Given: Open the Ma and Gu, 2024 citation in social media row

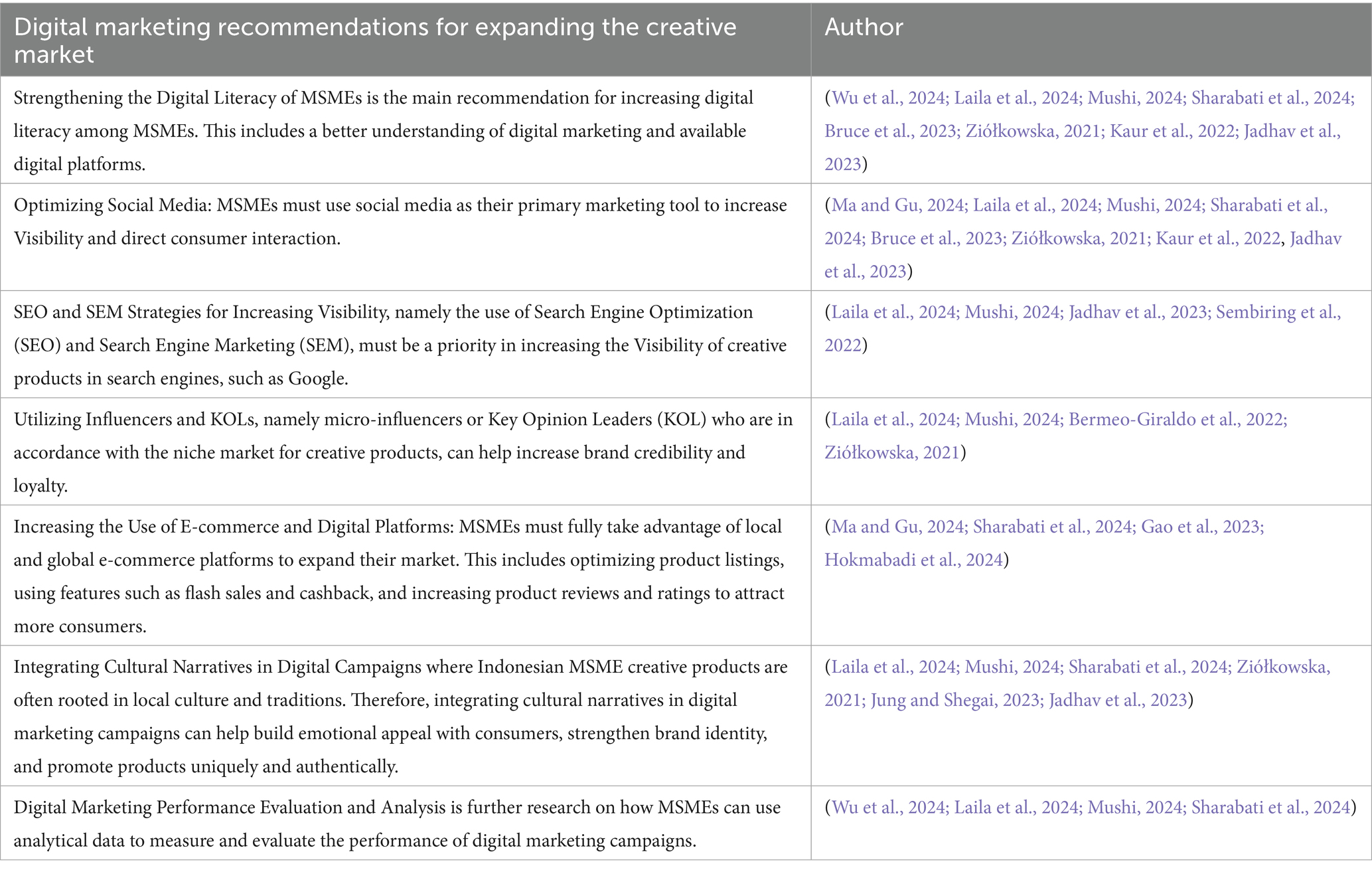Looking at the screenshot, I should pos(897,205).
